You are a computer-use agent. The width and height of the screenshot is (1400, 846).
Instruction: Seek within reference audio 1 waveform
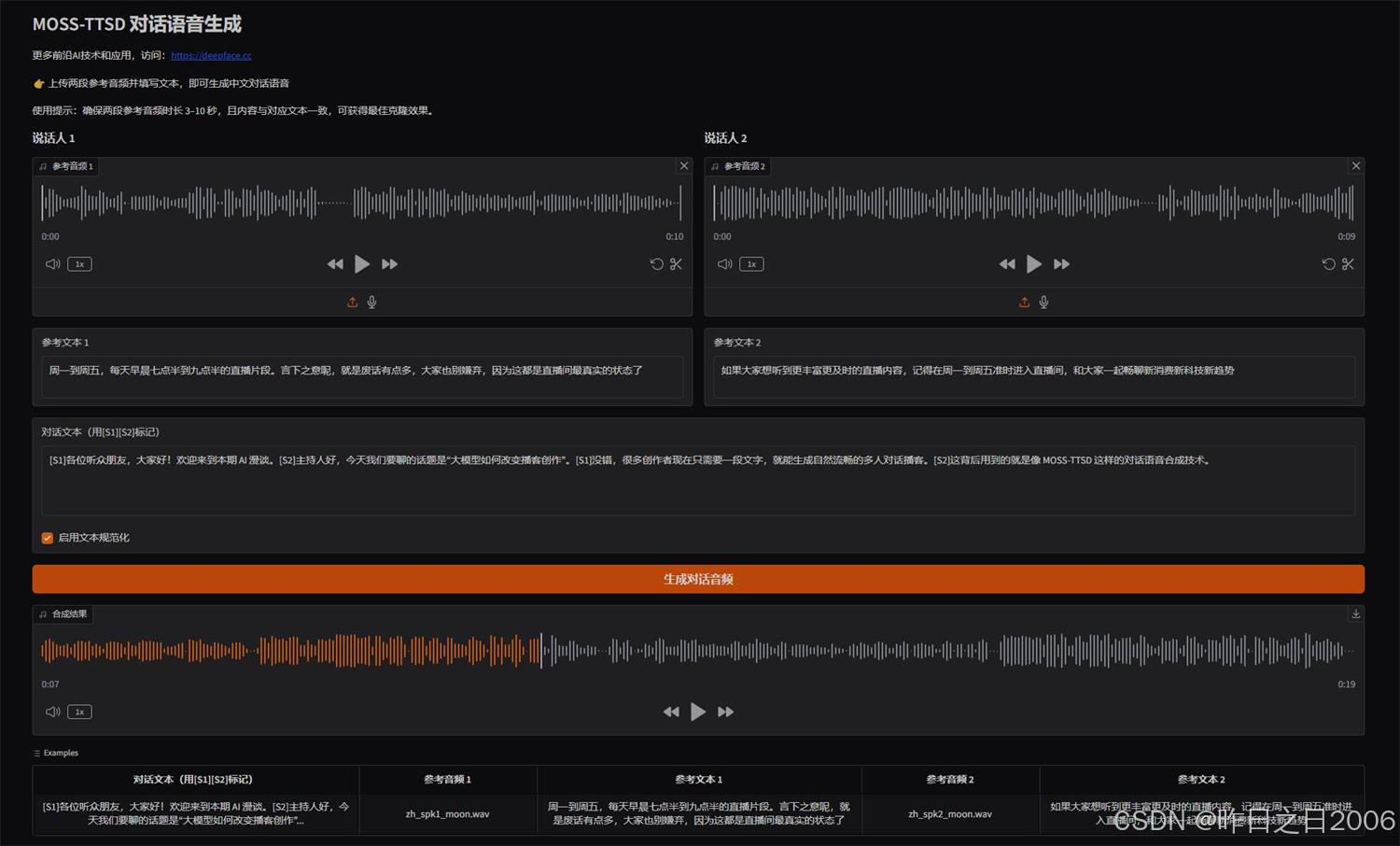362,203
